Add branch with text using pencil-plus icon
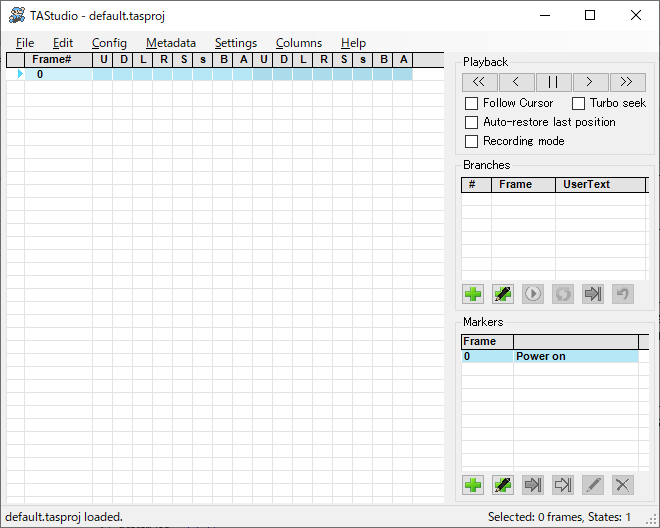This screenshot has height=528, width=660. click(503, 294)
